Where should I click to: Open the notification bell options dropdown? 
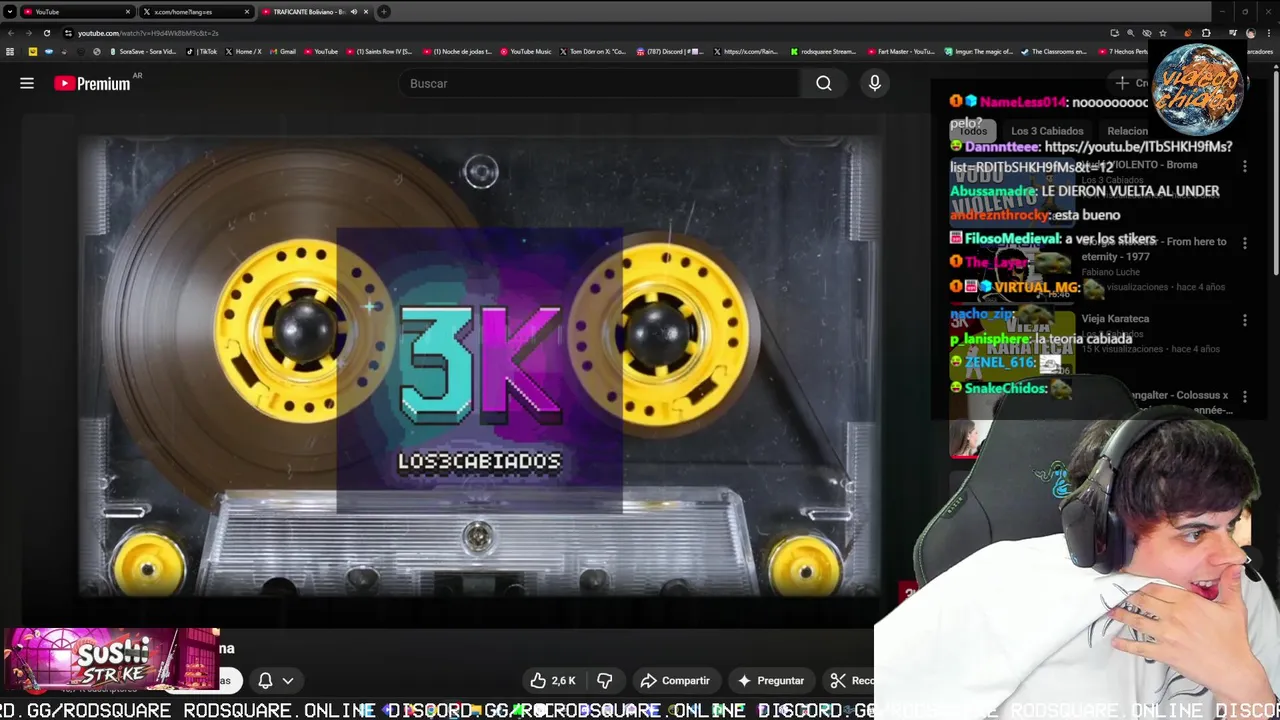pyautogui.click(x=276, y=680)
